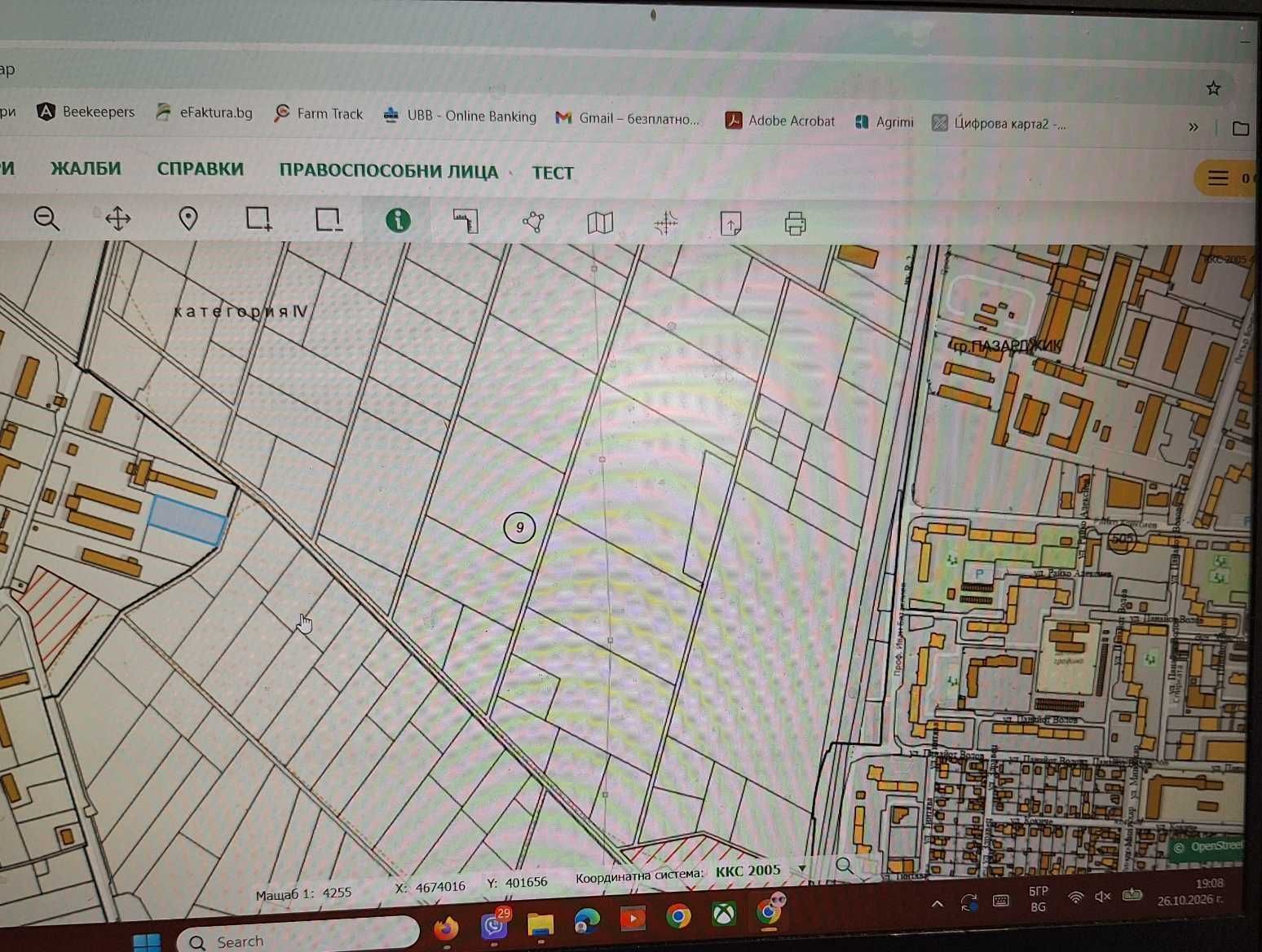Open the Gmail bookmark
Image resolution: width=1262 pixels, height=952 pixels.
(627, 118)
